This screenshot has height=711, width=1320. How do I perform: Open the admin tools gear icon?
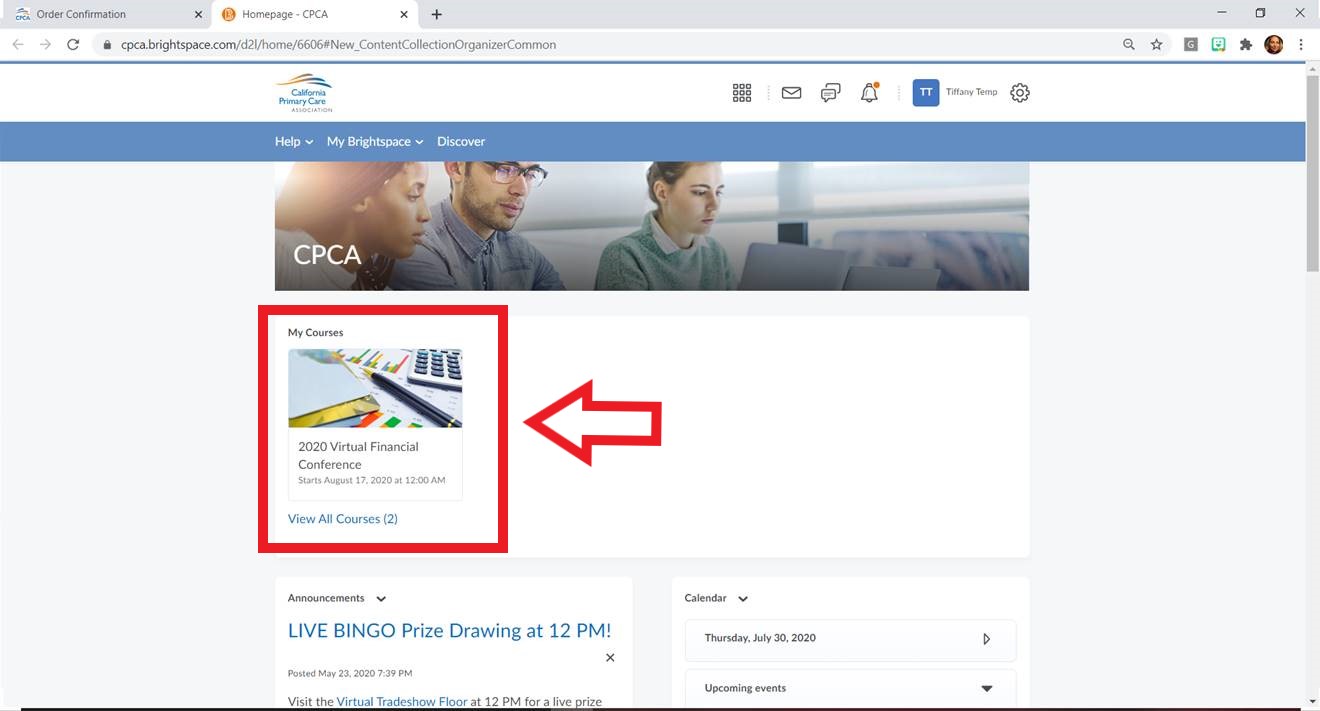click(1019, 93)
